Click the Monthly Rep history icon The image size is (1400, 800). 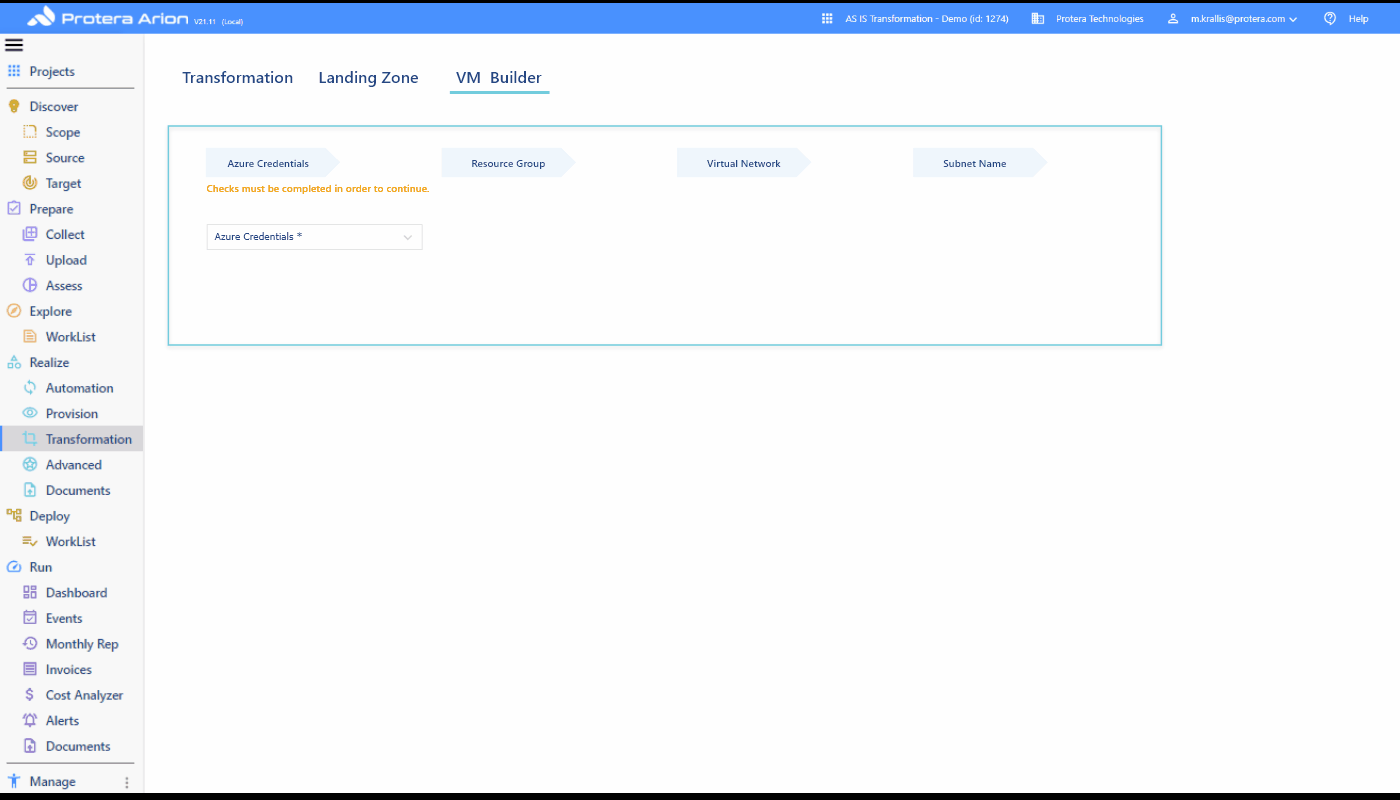(30, 644)
